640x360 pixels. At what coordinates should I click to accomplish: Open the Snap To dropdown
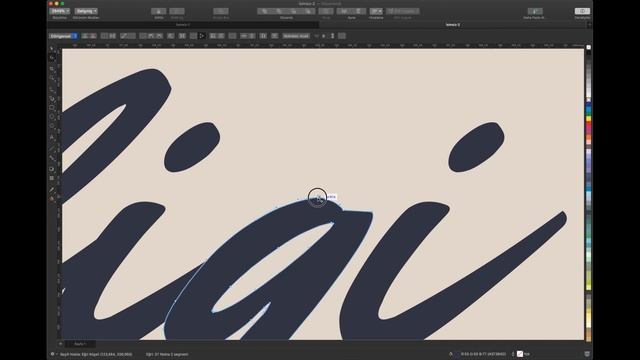tap(376, 11)
